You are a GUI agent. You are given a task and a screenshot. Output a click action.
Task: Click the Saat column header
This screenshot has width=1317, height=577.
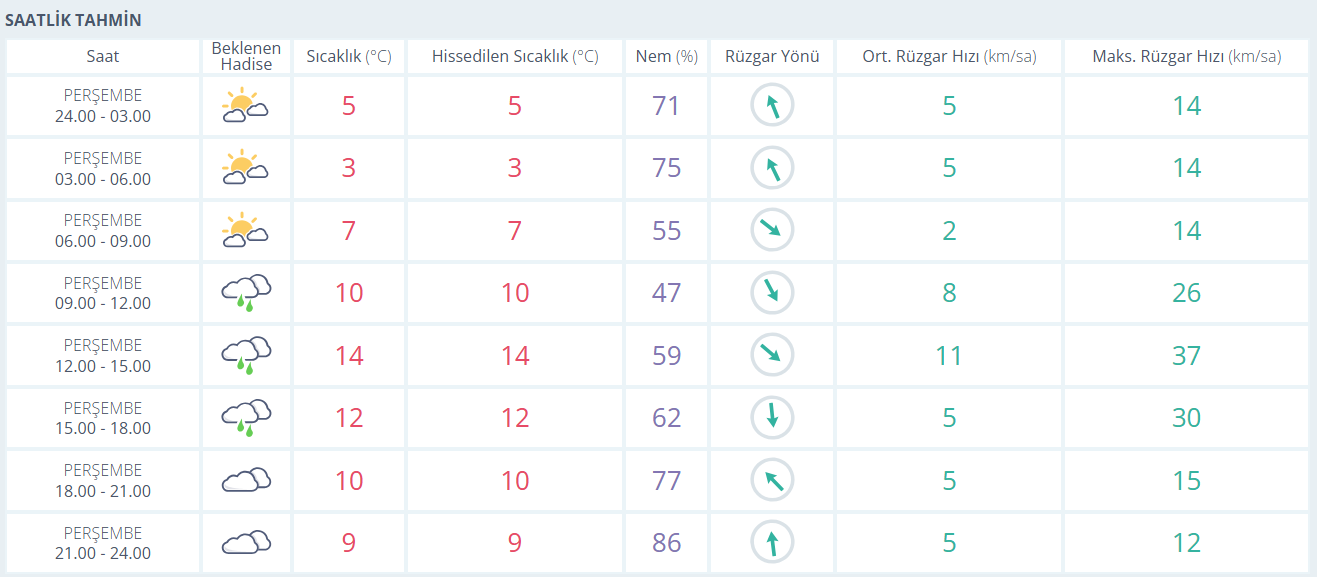click(102, 57)
